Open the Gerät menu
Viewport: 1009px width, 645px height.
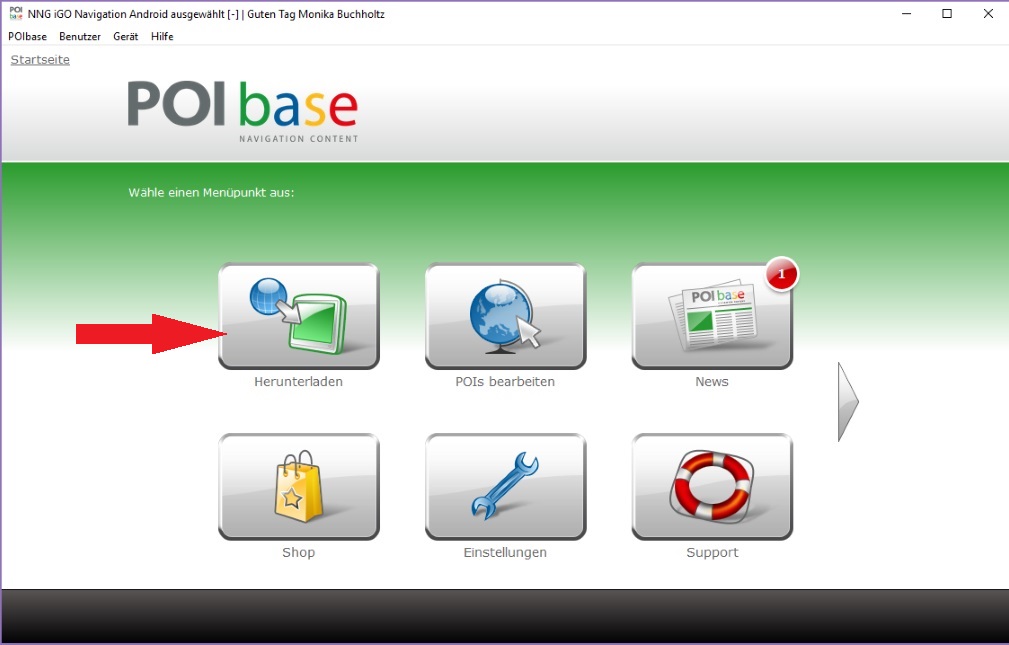[125, 37]
